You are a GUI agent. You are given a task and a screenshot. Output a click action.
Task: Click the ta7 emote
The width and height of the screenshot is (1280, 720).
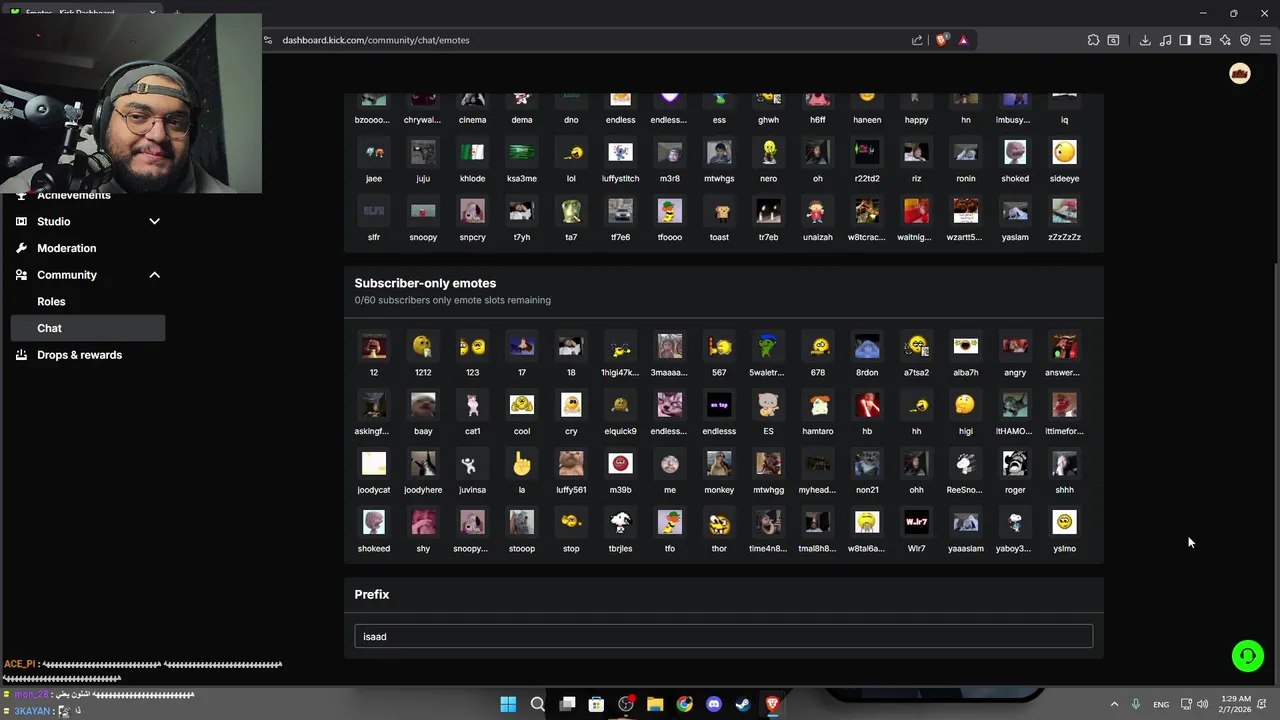(571, 212)
